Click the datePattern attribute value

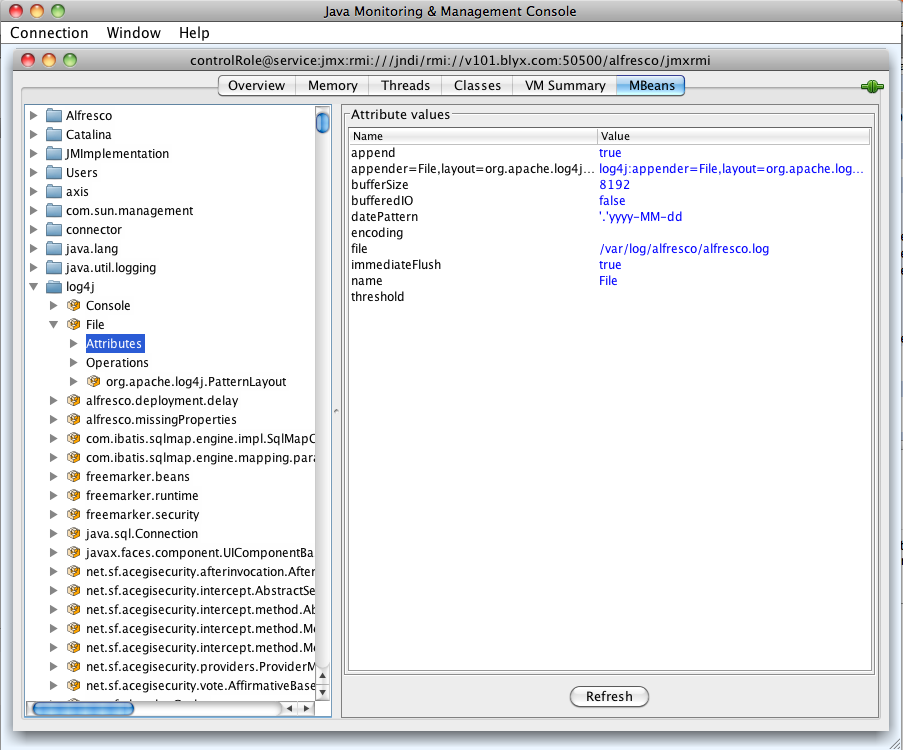pos(640,217)
